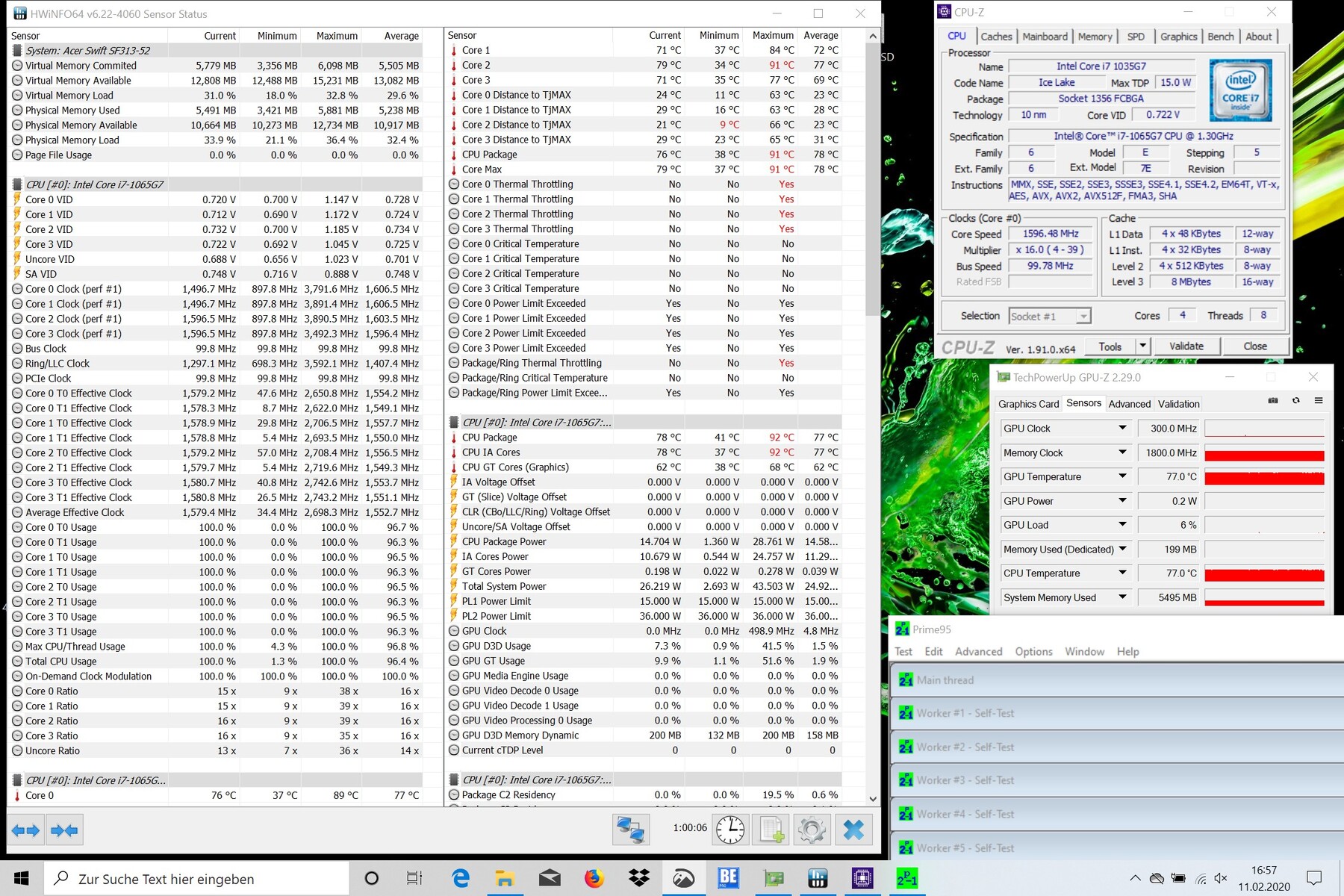Click HWiNFO scrollbar down arrow
The height and width of the screenshot is (896, 1344).
pos(873,798)
